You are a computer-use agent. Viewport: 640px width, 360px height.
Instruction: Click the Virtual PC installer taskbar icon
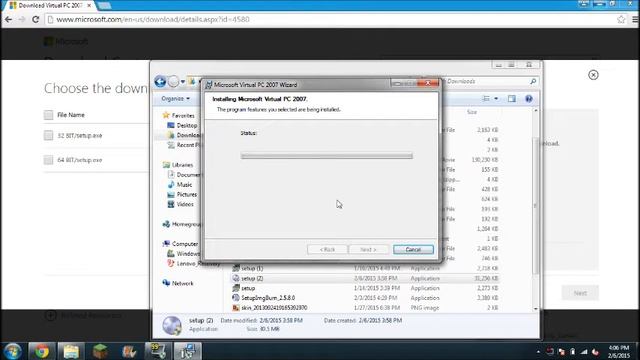point(188,351)
